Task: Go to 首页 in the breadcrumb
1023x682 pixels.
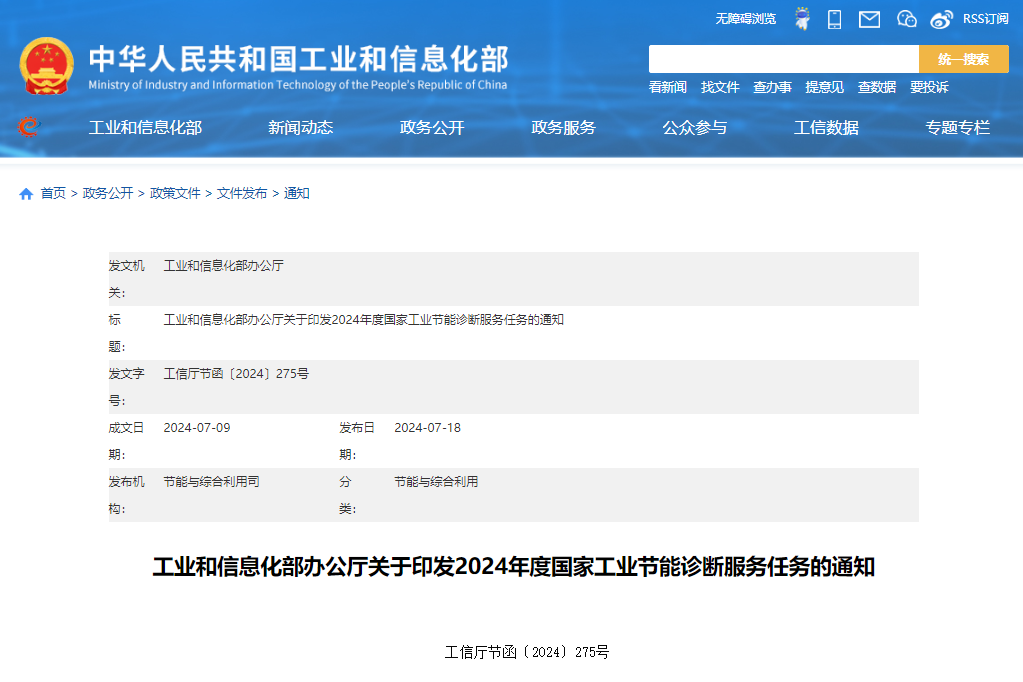Action: tap(53, 193)
